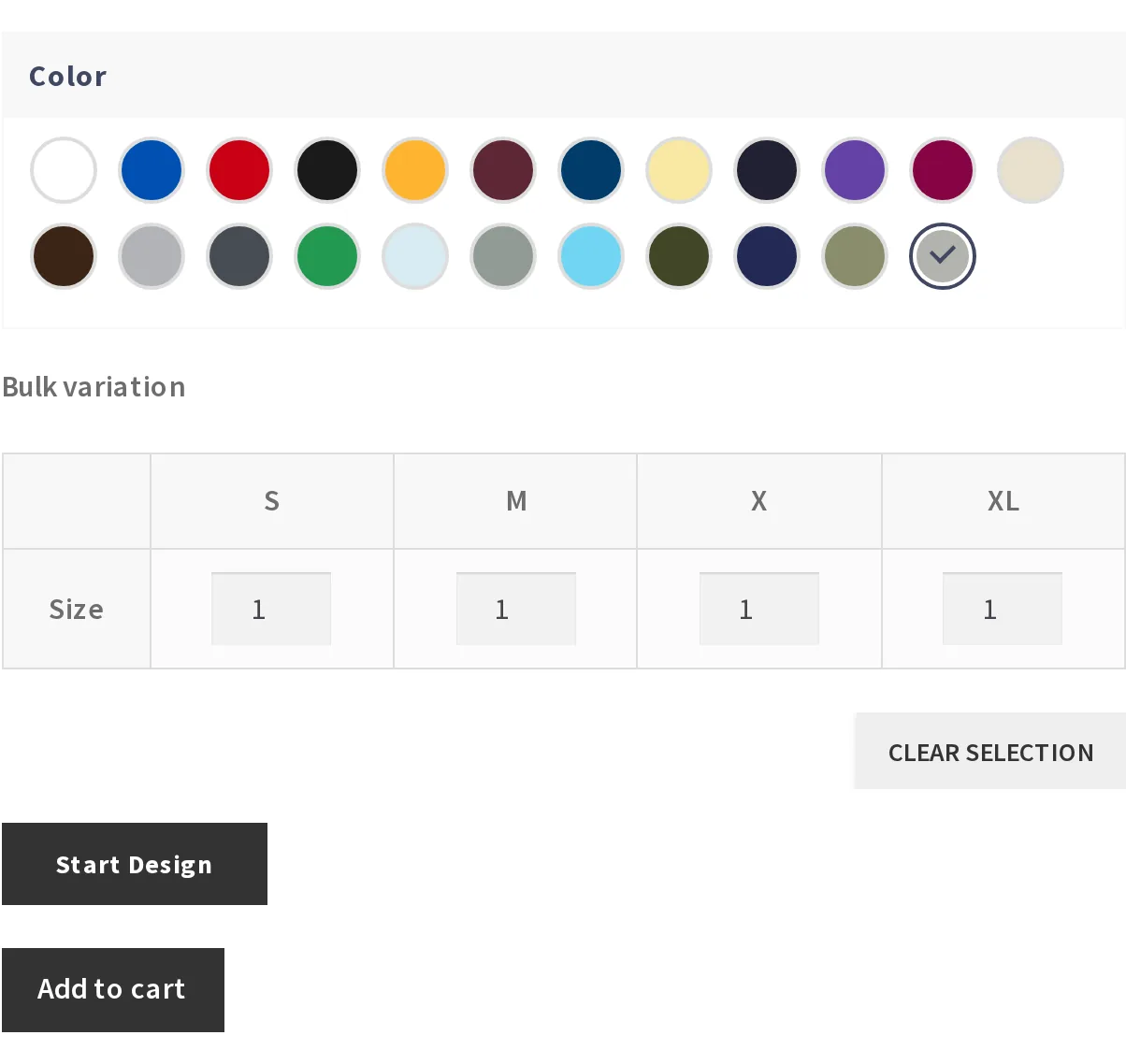Click the Color section heading
The width and height of the screenshot is (1126, 1064).
click(68, 76)
